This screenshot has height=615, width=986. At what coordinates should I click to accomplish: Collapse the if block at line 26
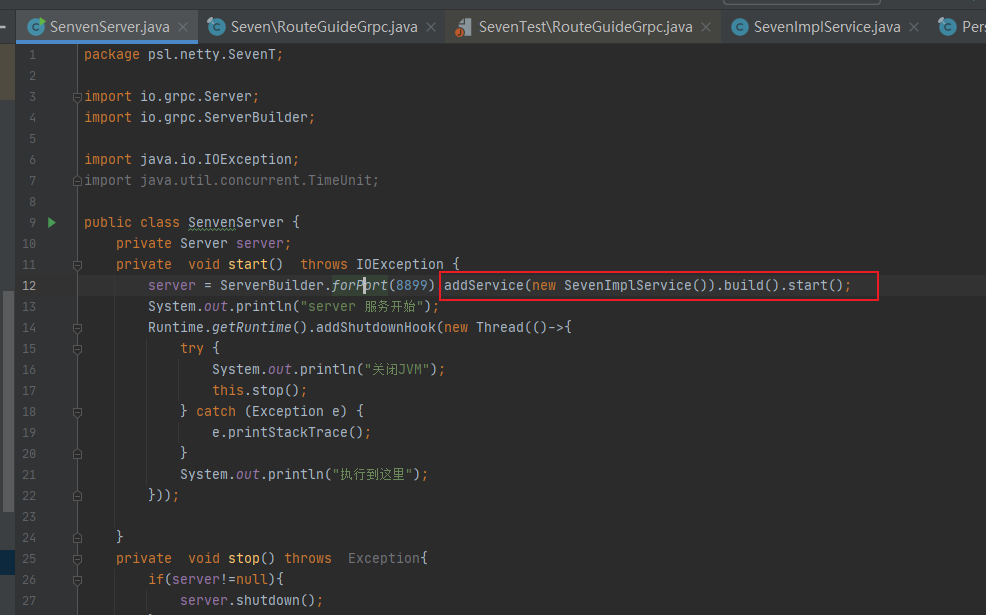tap(77, 580)
